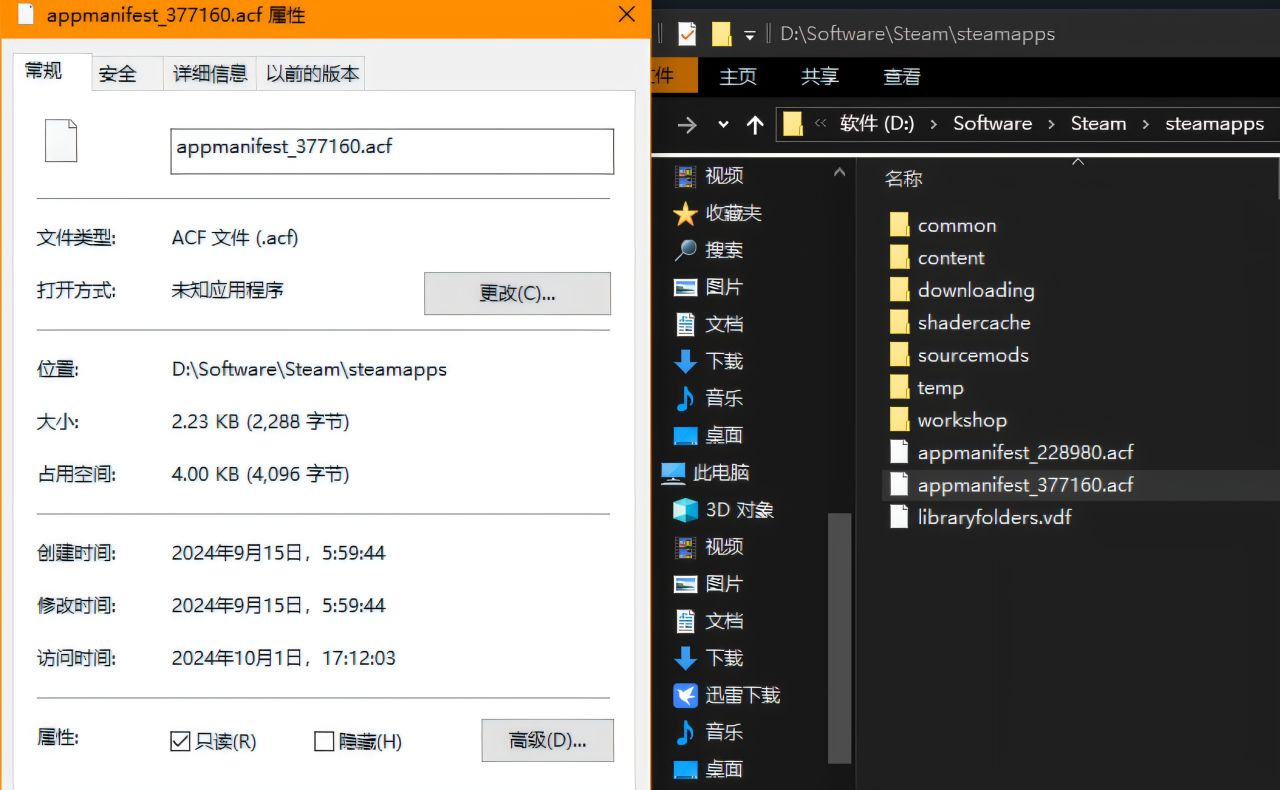
Task: Select the 搜索 magnifier icon in the sidebar
Action: [685, 250]
